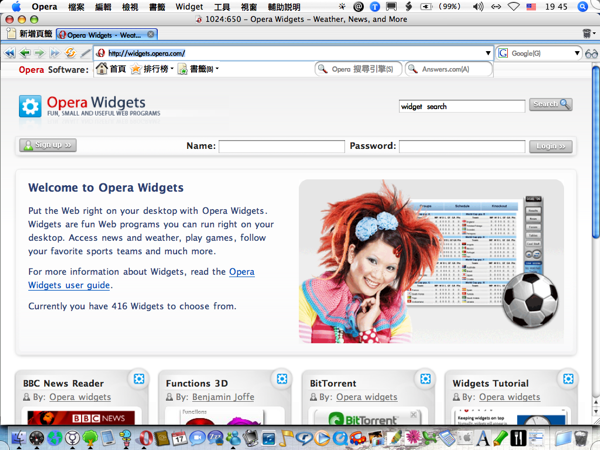Click the 新增頁籤 new tab button
The image size is (600, 450).
[x=29, y=34]
